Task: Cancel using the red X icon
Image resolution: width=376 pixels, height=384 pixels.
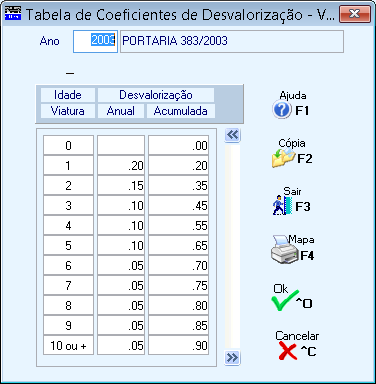Action: (288, 351)
